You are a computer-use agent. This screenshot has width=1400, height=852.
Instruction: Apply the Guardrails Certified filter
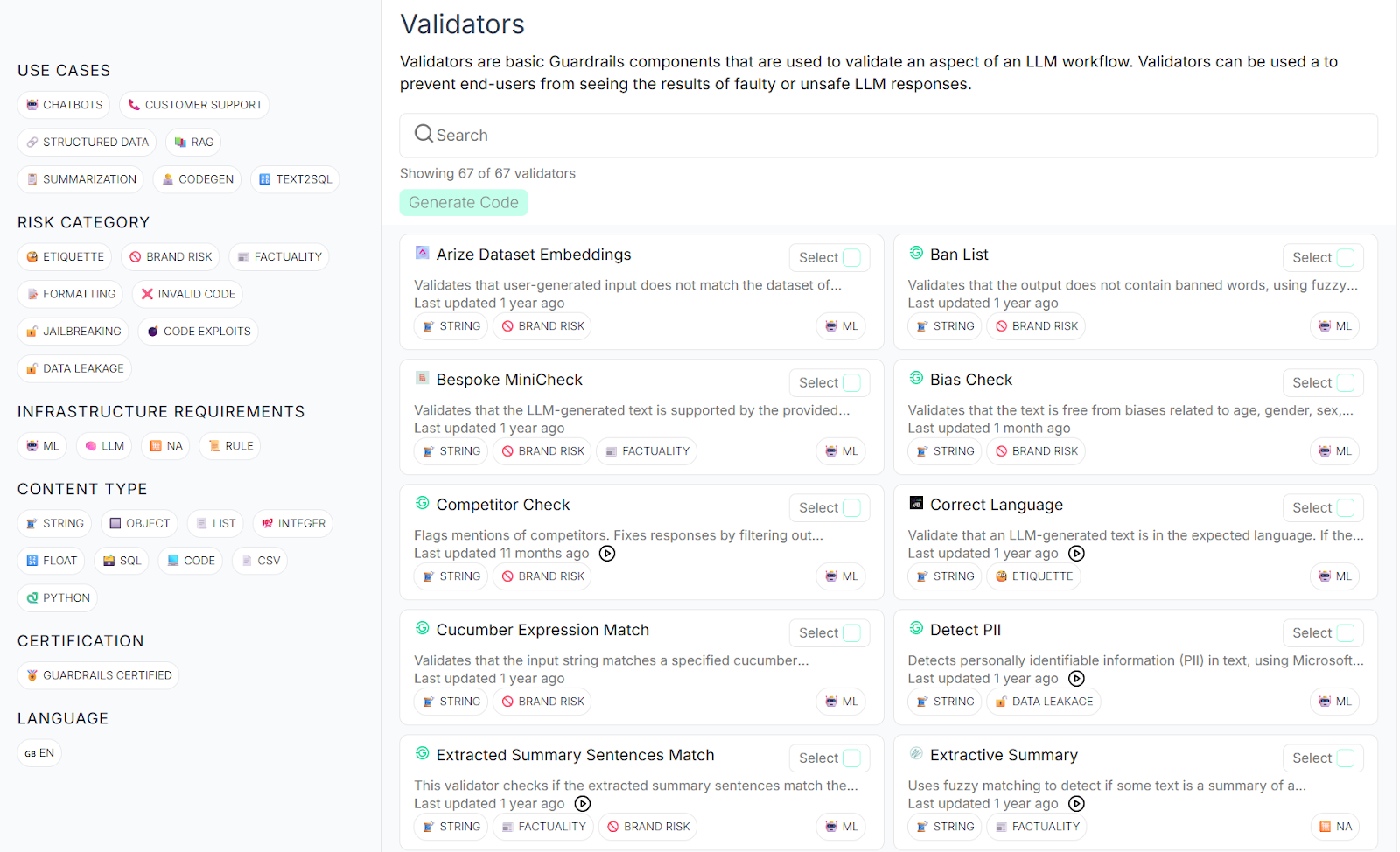click(x=98, y=675)
